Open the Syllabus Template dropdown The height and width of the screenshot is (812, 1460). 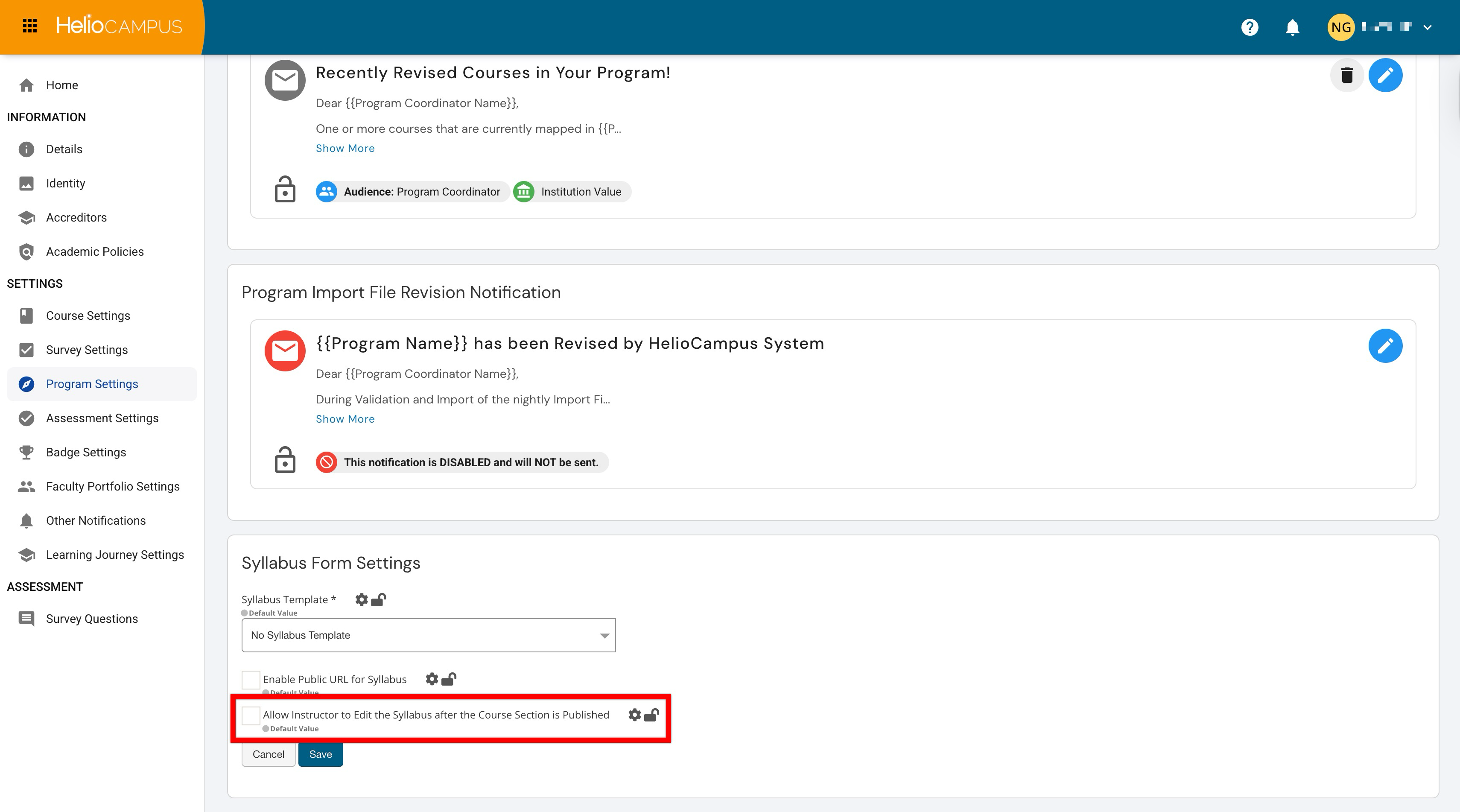(429, 635)
